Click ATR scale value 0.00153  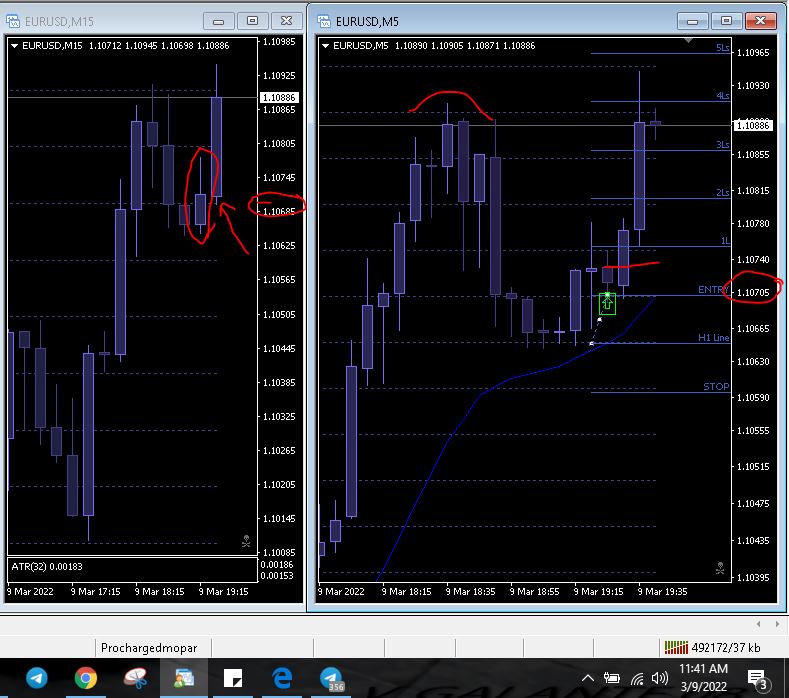point(277,576)
